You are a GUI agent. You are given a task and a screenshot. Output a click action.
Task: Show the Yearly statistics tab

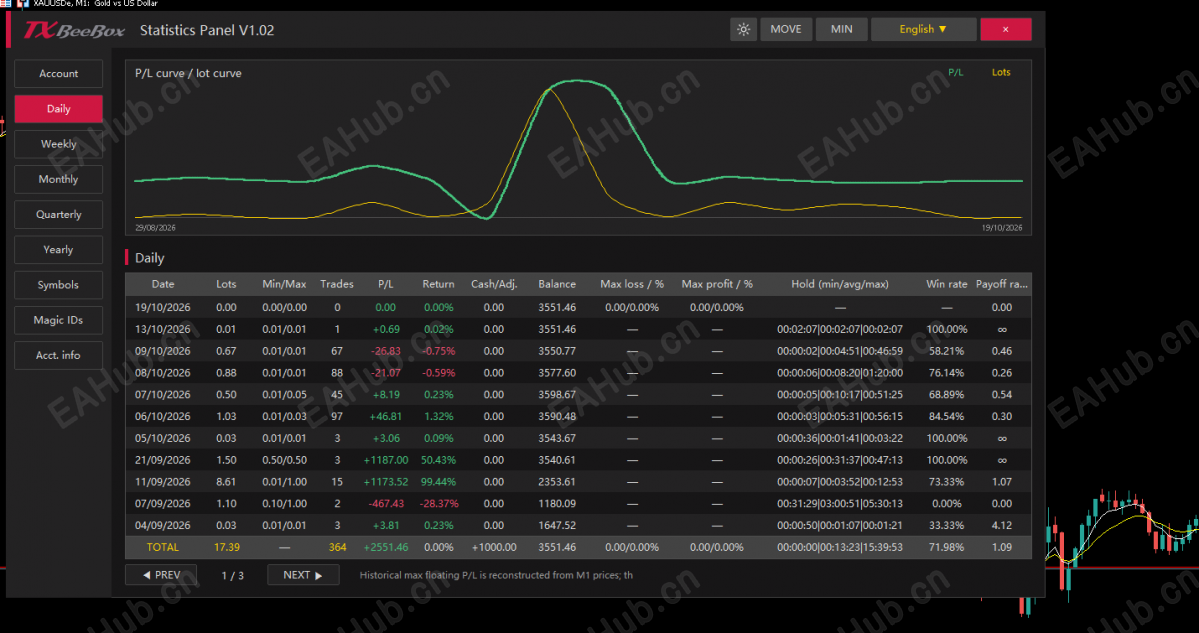tap(58, 249)
